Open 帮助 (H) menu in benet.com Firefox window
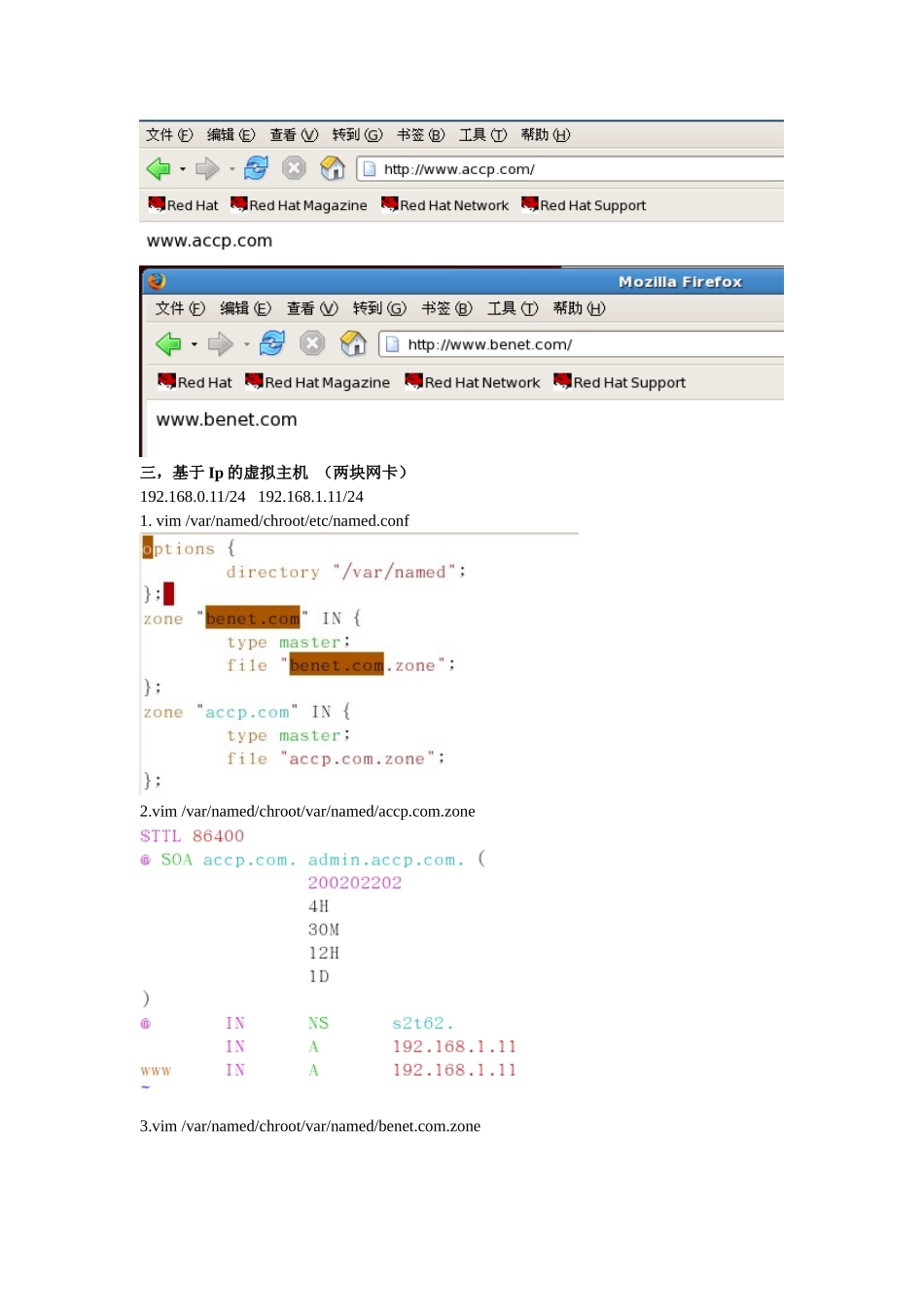 (579, 308)
